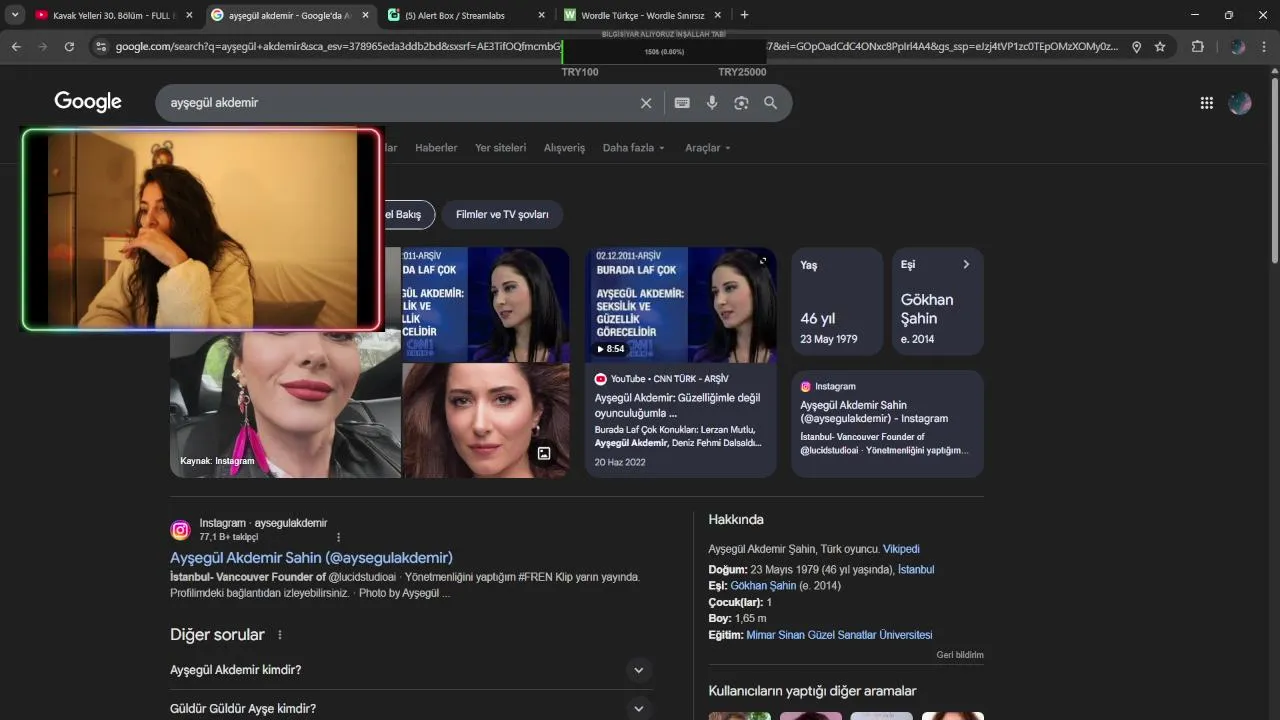
Task: Expand 'Ayşegül Akdemir kimdir?' question
Action: tap(411, 670)
